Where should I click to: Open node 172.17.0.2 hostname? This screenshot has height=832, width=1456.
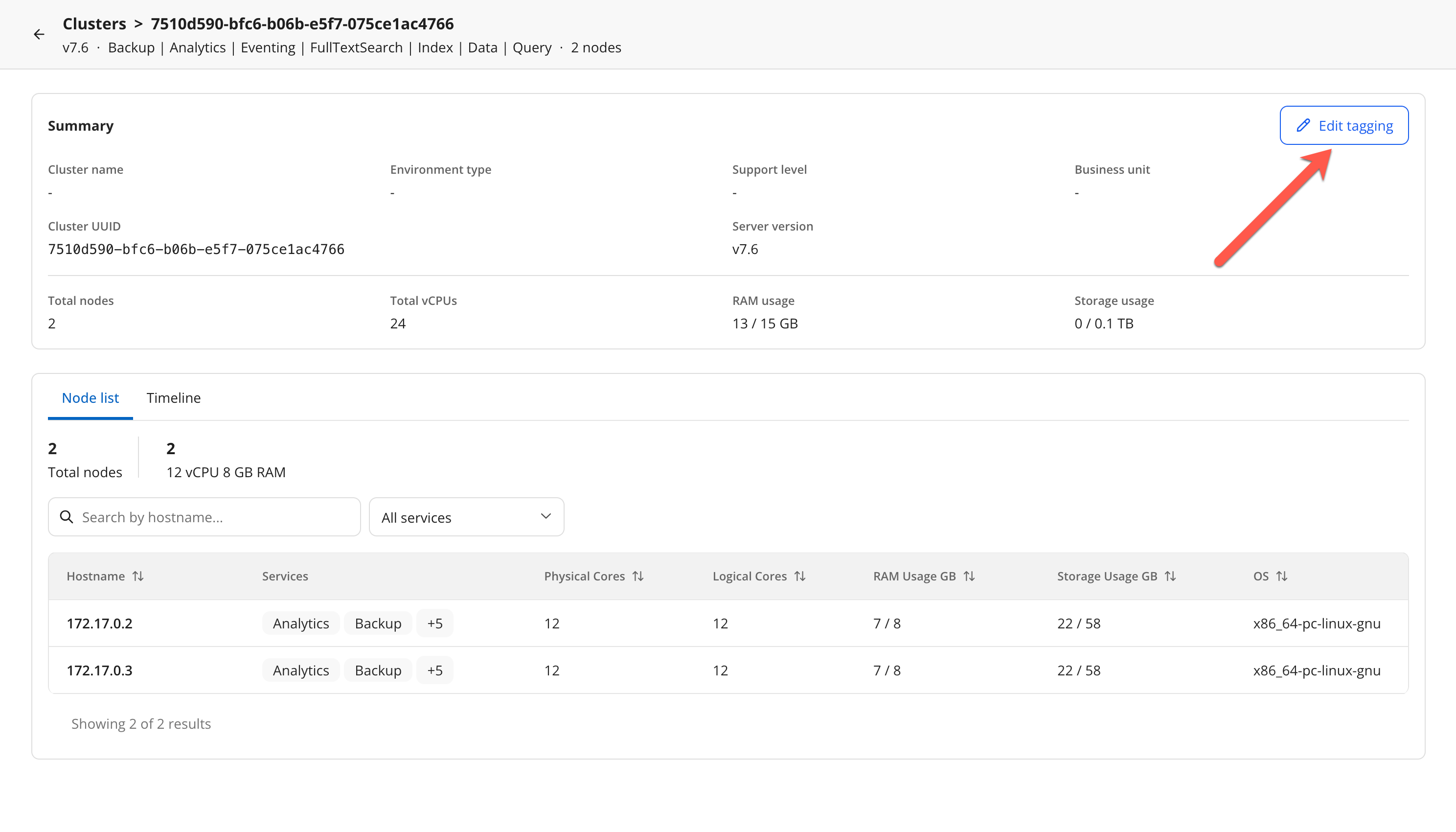(x=99, y=623)
